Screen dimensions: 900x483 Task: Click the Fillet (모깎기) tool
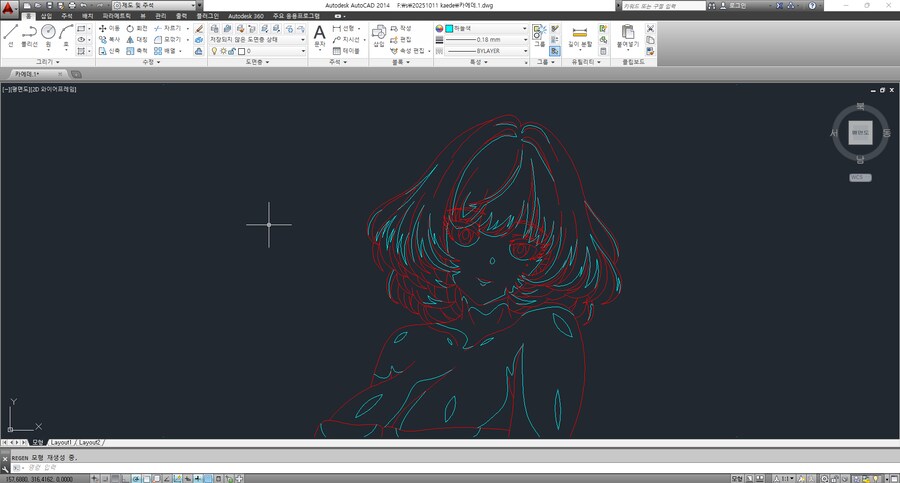click(x=167, y=40)
